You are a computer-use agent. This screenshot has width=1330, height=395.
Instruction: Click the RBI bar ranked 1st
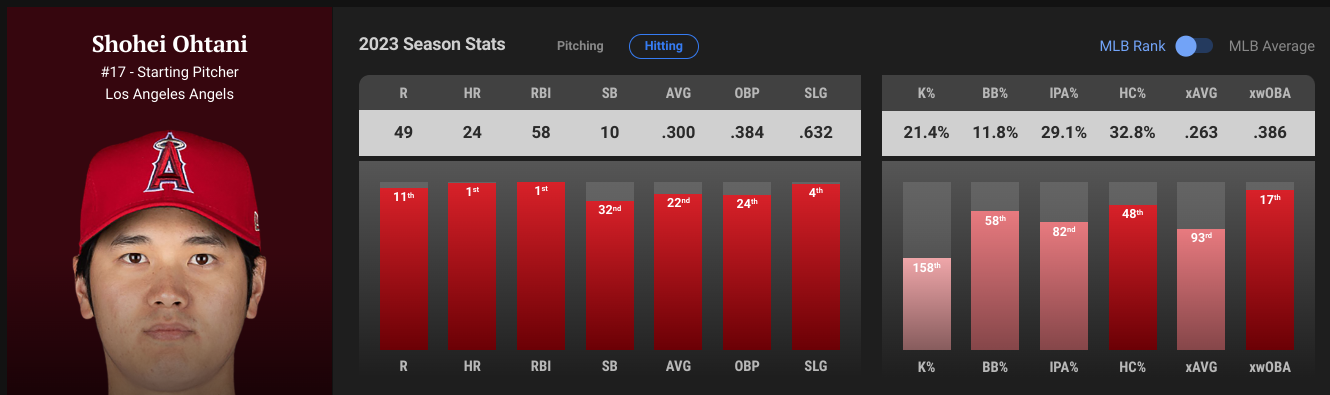pyautogui.click(x=541, y=265)
